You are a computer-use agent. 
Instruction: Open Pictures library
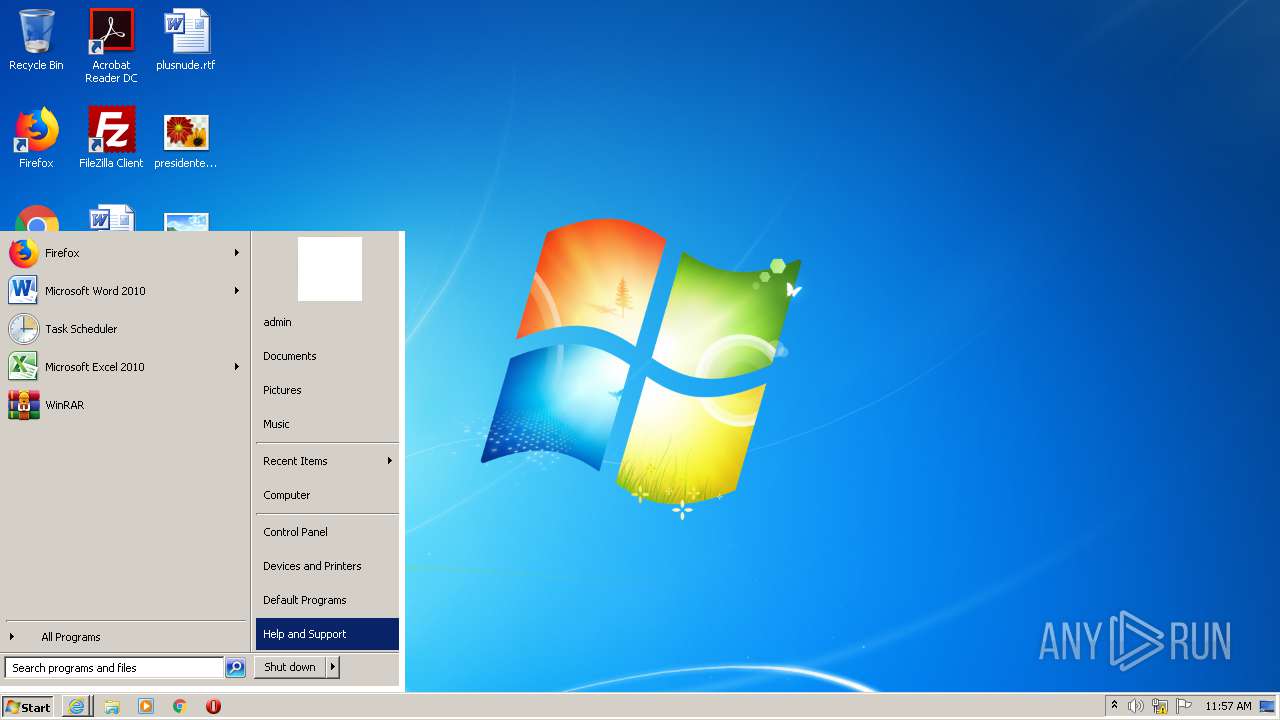click(x=327, y=390)
